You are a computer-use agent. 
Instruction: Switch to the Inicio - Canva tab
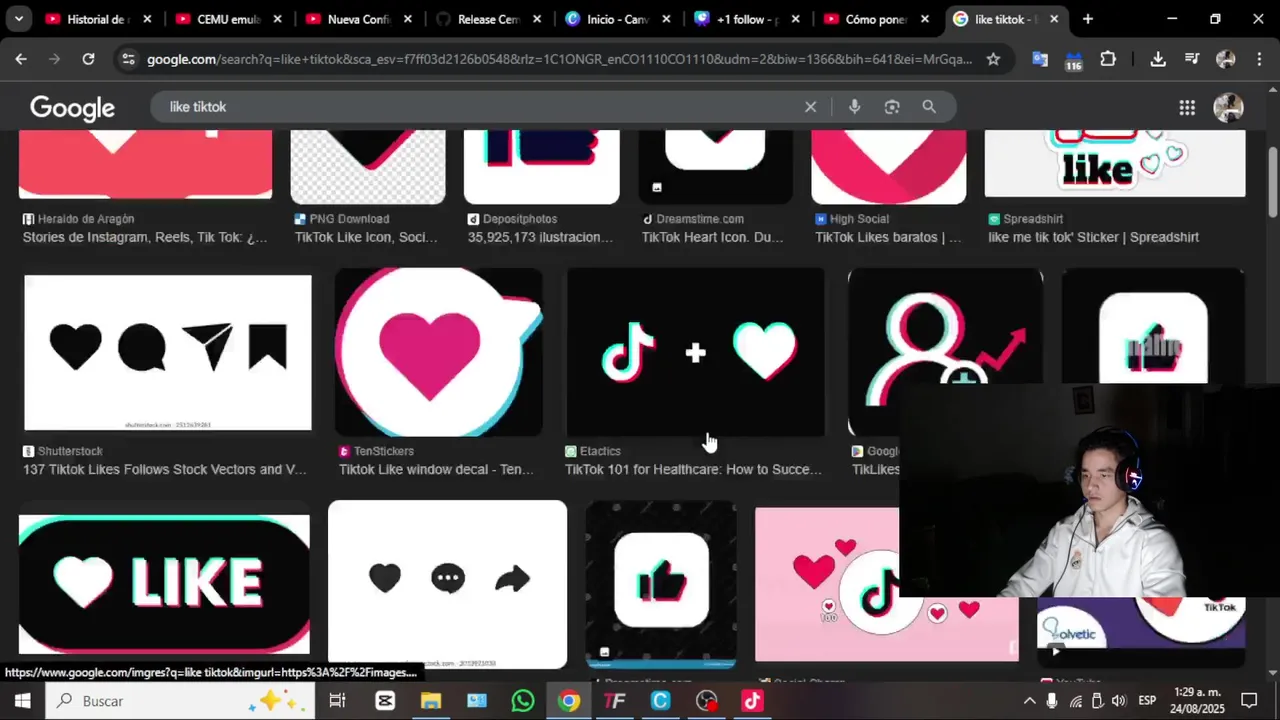617,19
